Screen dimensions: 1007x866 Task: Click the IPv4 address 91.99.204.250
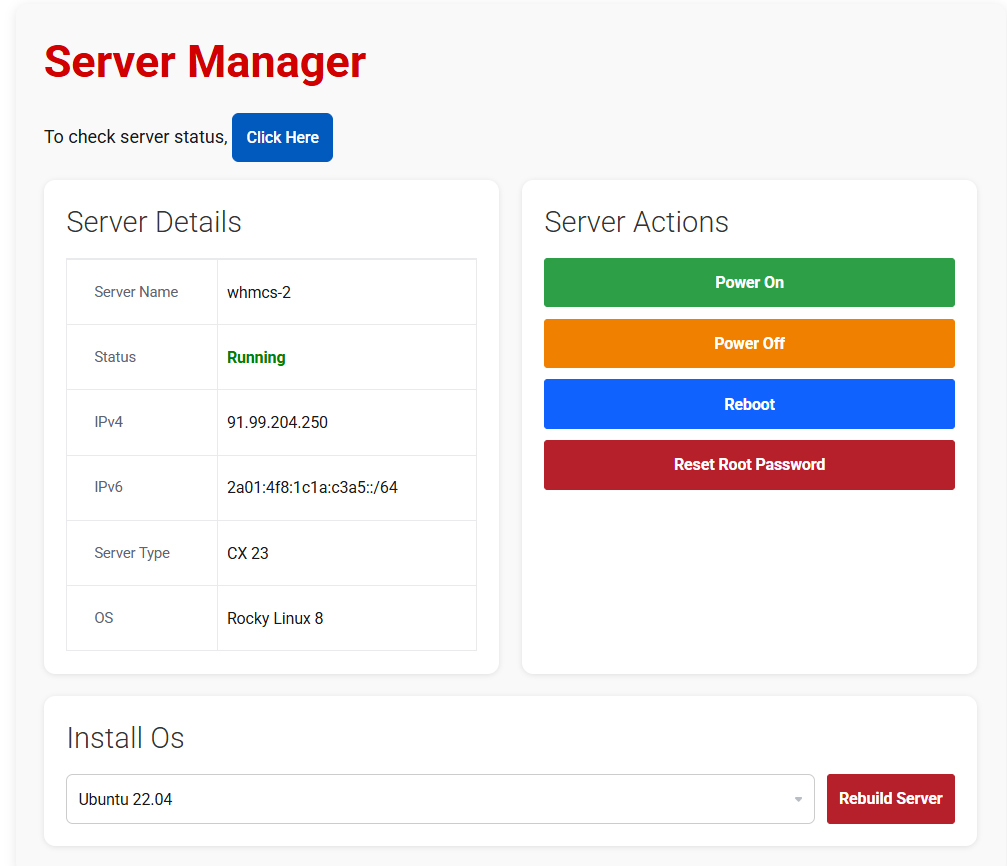pos(277,422)
